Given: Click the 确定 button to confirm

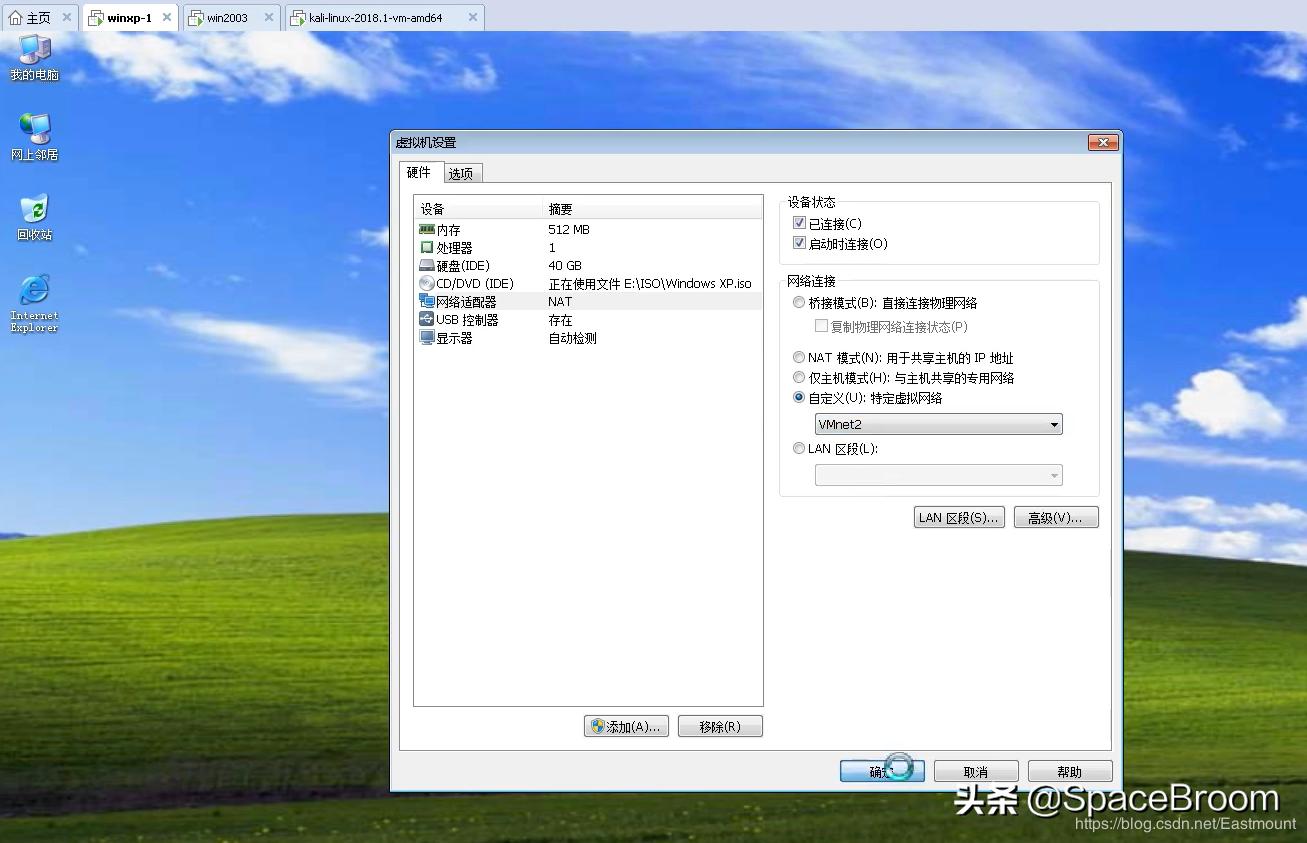Looking at the screenshot, I should tap(881, 770).
